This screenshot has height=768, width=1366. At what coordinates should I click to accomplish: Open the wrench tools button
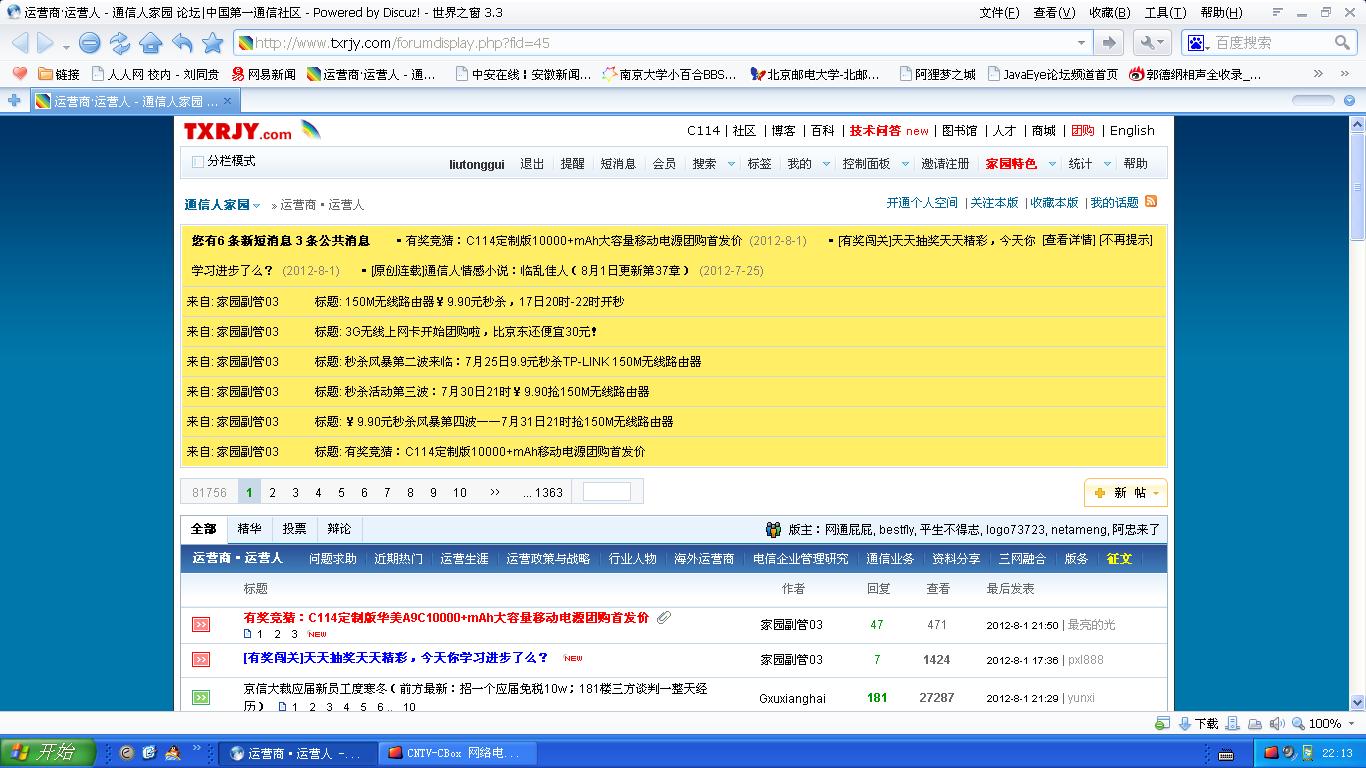click(1153, 43)
